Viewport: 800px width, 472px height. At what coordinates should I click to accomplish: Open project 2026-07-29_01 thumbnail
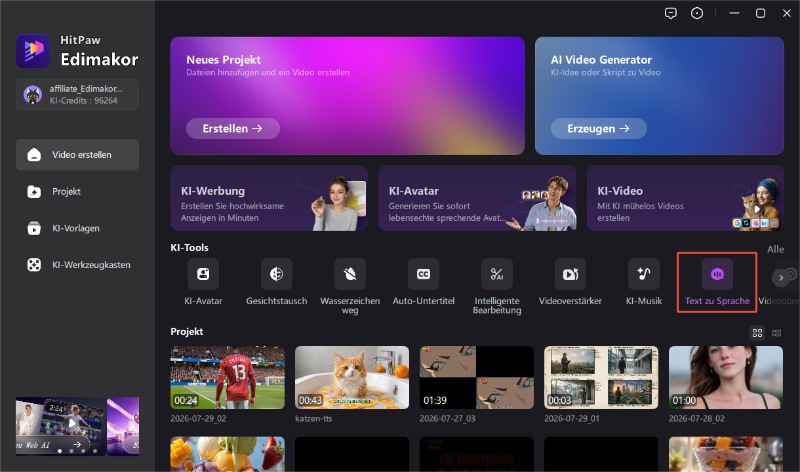(x=601, y=378)
